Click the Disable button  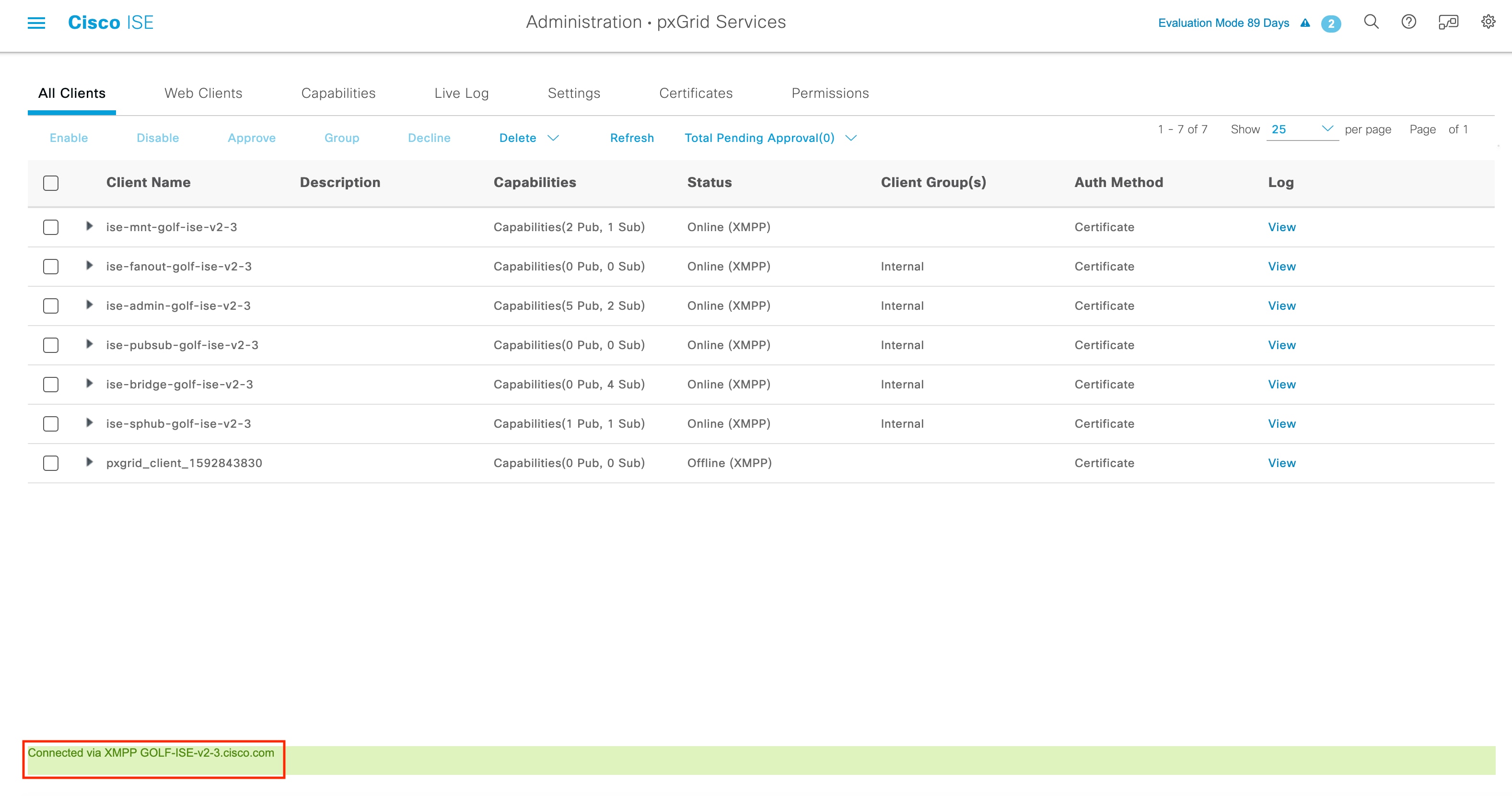[157, 138]
